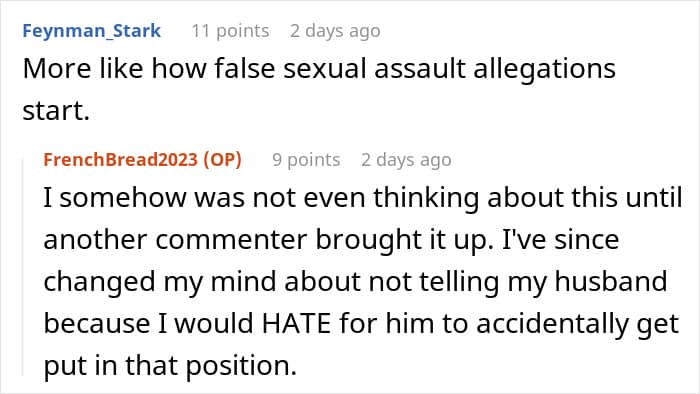700x394 pixels.
Task: Click the 11 points score
Action: pos(230,31)
